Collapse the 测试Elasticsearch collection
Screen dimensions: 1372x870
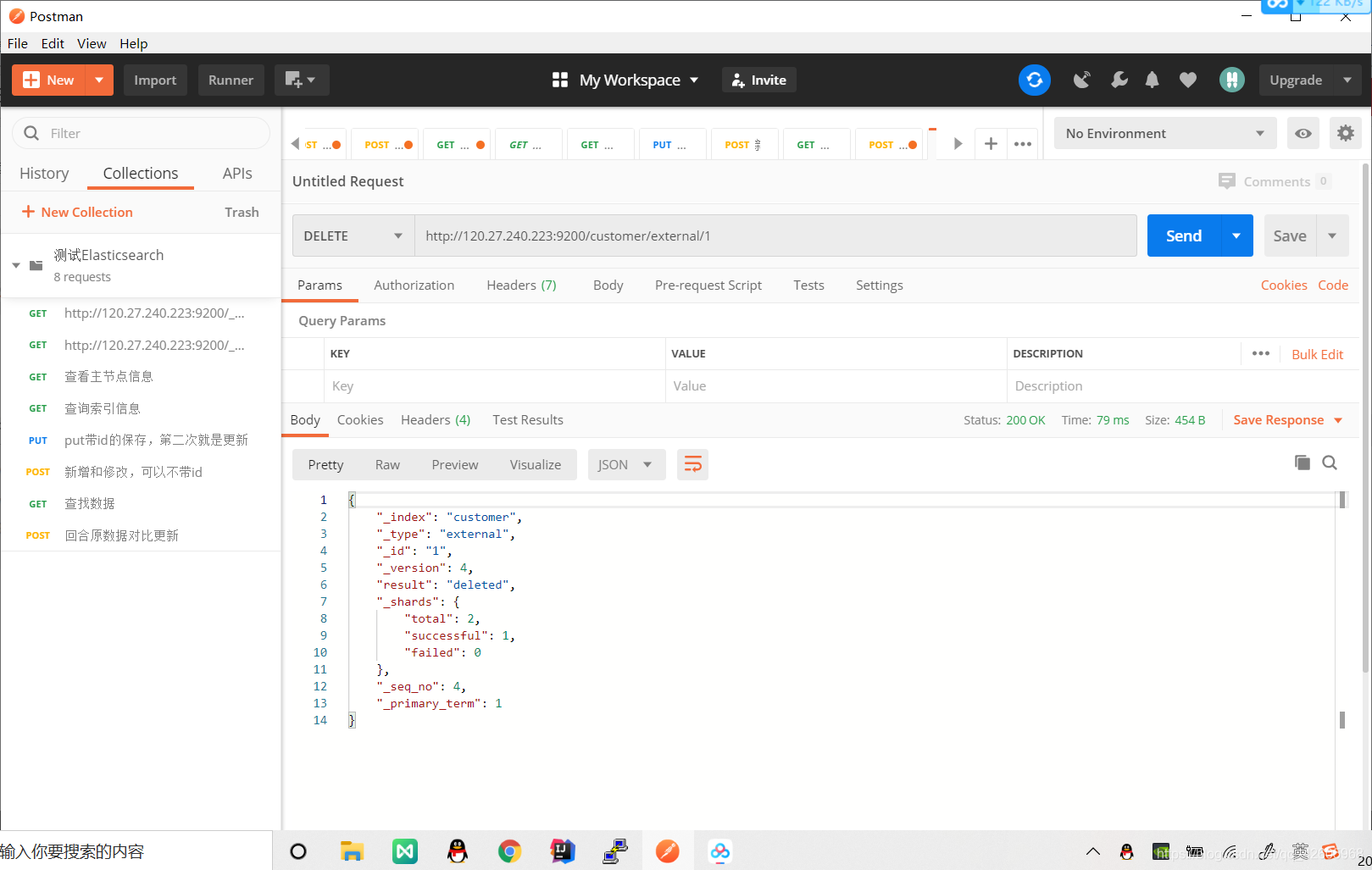[16, 265]
